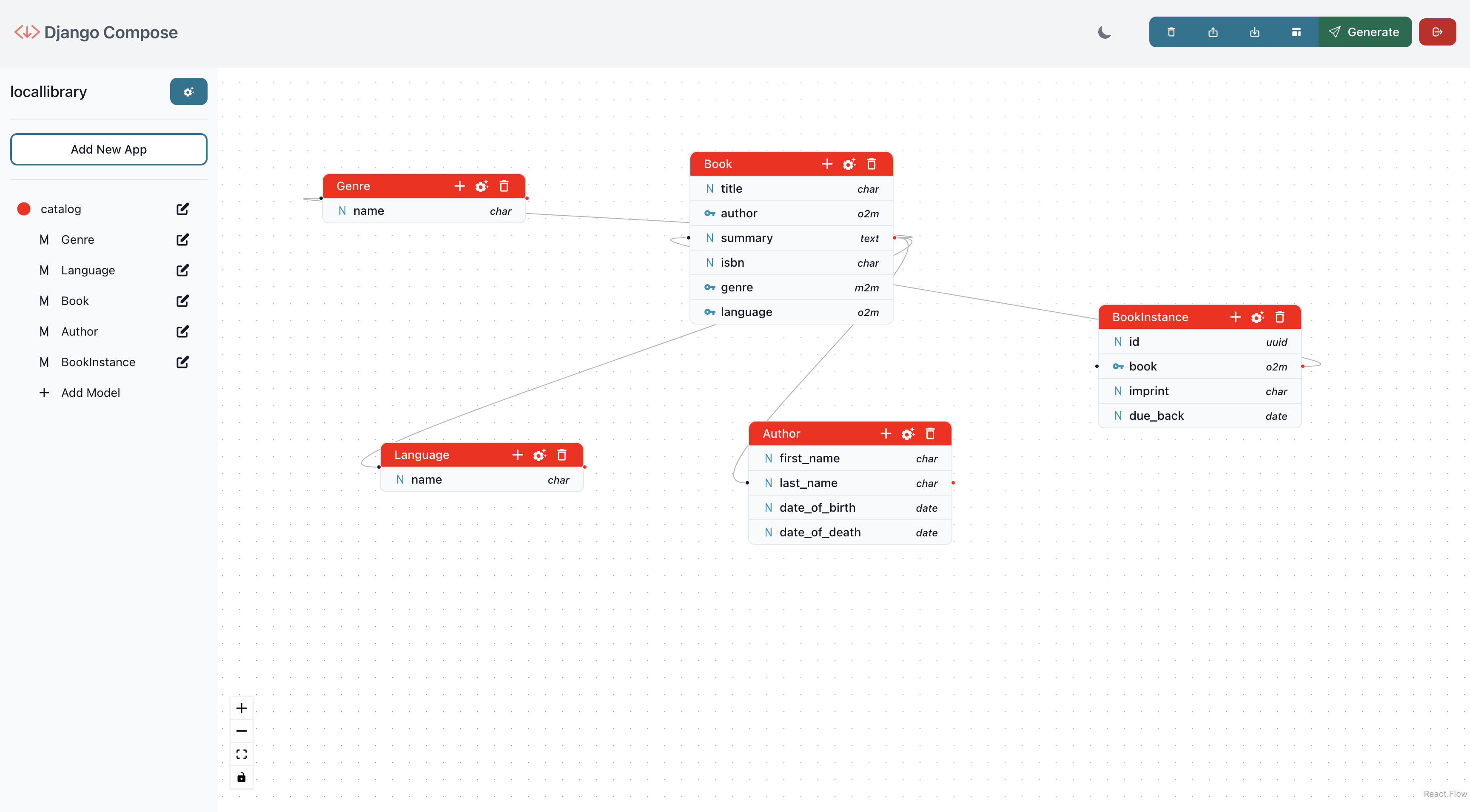Auto-arrange the layout with the panel icon

point(1296,31)
